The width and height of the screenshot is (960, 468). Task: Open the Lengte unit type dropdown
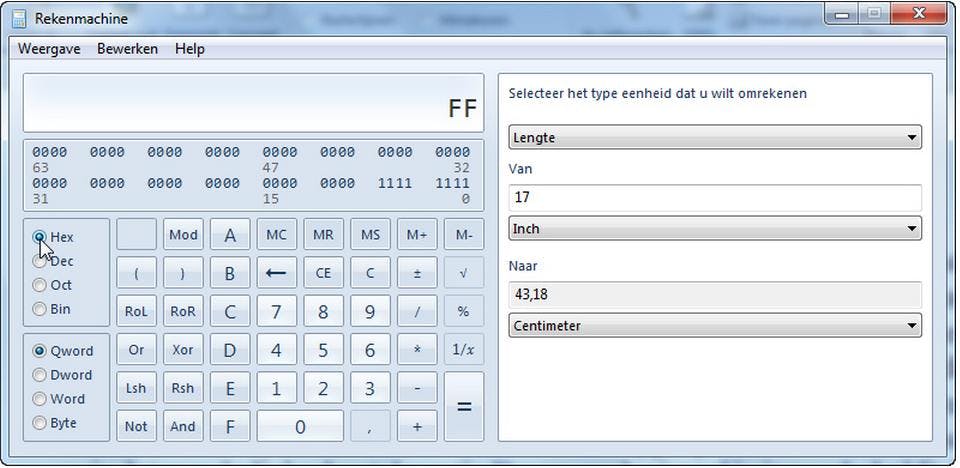[x=714, y=137]
